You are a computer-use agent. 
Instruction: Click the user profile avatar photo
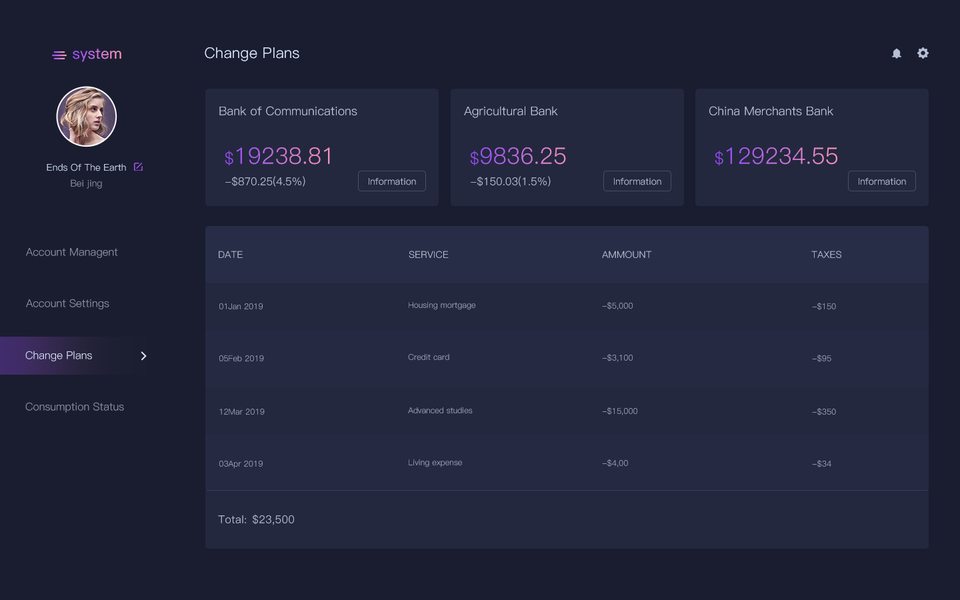coord(86,117)
